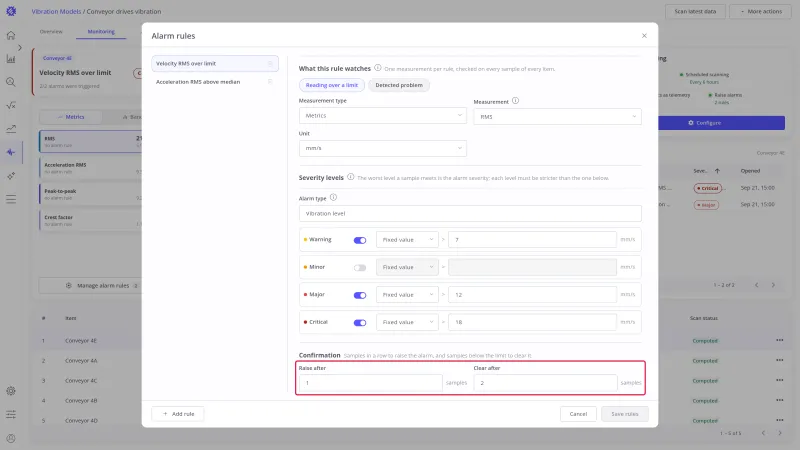Select the RMS metric card
The image size is (800, 450).
[x=91, y=141]
